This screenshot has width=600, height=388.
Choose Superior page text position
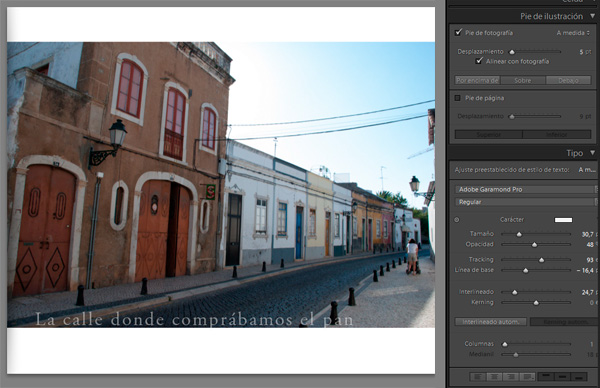[x=488, y=135]
